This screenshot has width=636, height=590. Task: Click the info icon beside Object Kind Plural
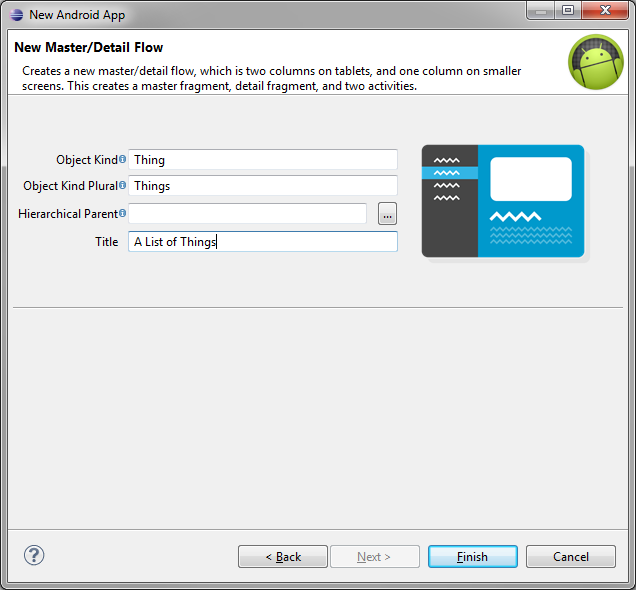[122, 185]
